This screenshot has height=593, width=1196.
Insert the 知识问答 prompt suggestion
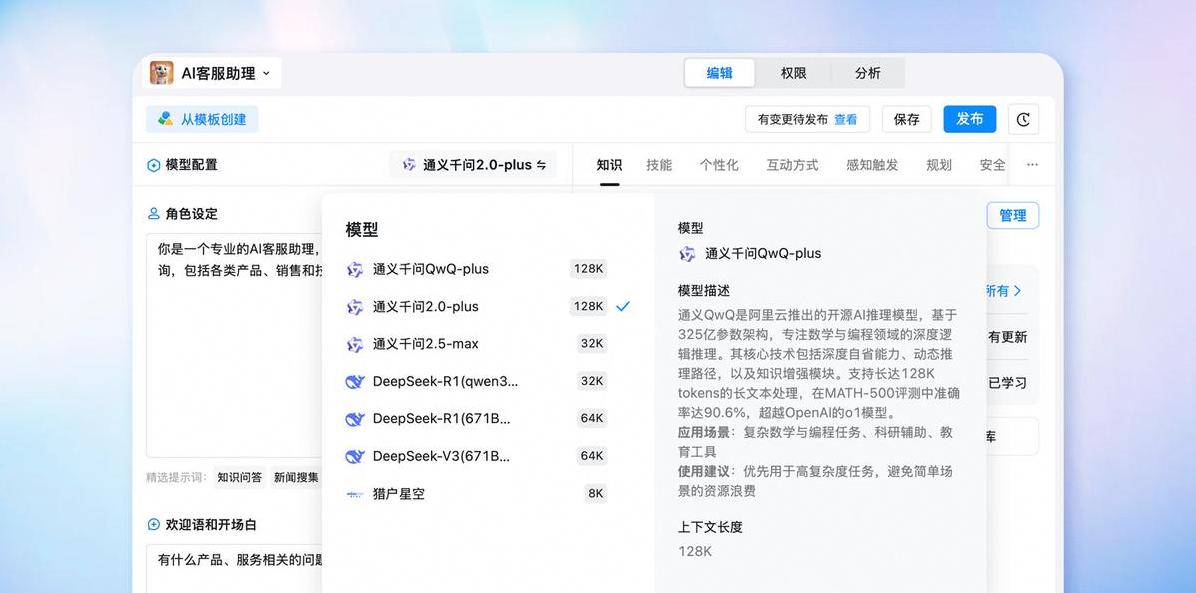tap(240, 477)
